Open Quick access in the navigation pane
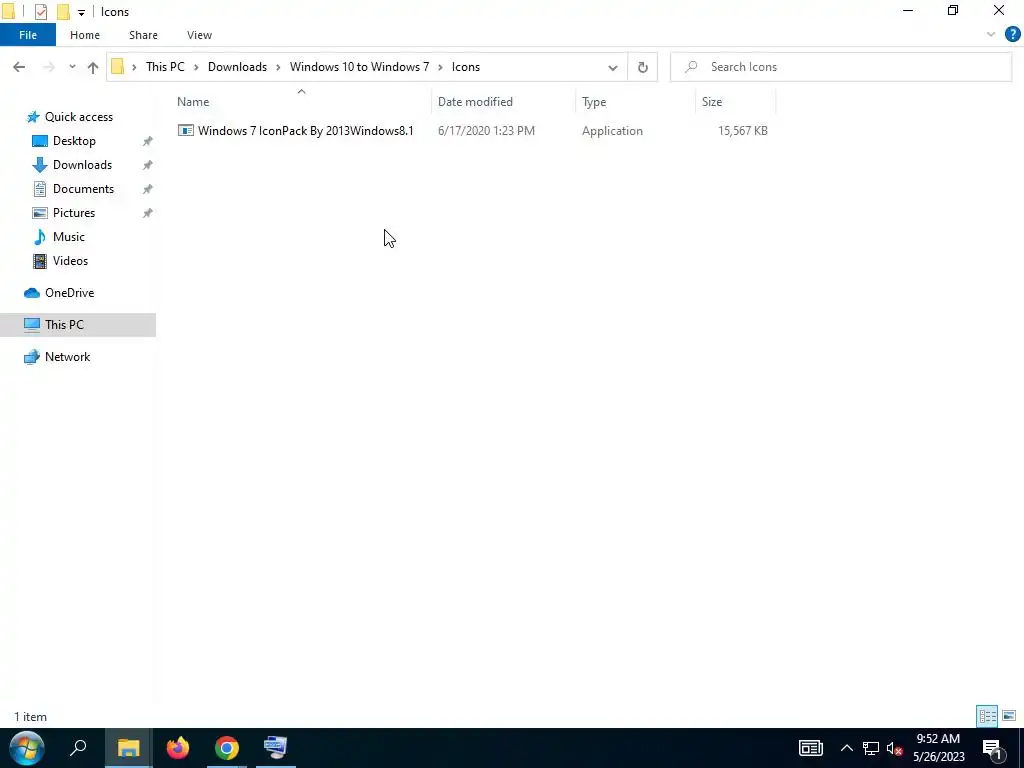Image resolution: width=1024 pixels, height=768 pixels. (78, 117)
